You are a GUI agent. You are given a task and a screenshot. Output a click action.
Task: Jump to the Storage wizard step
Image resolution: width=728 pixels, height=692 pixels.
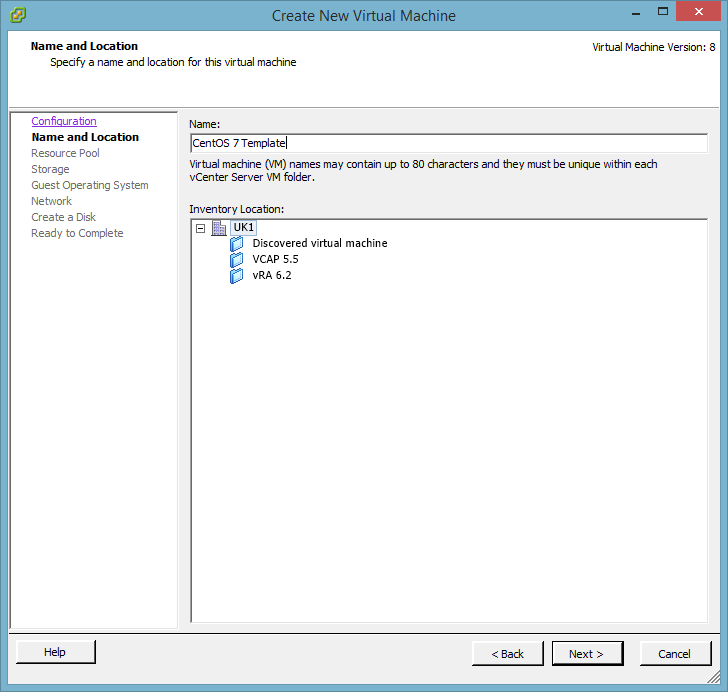pos(50,169)
